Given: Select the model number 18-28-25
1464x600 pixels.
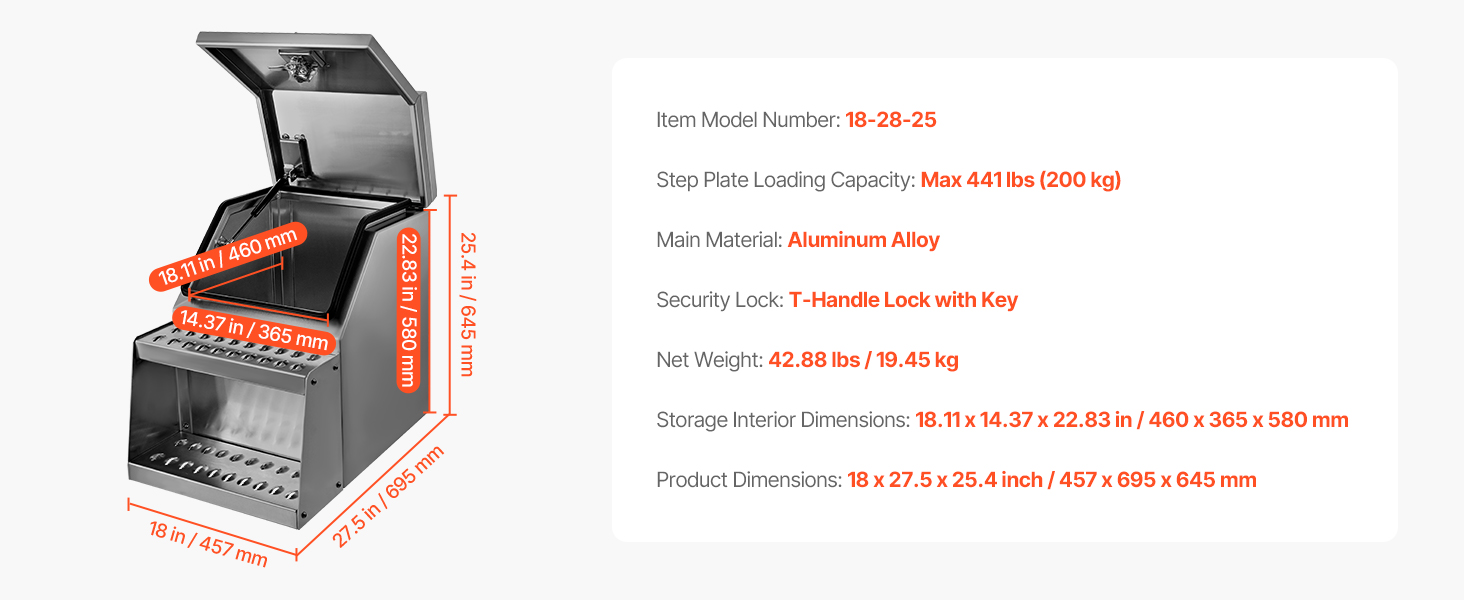Looking at the screenshot, I should [x=890, y=120].
